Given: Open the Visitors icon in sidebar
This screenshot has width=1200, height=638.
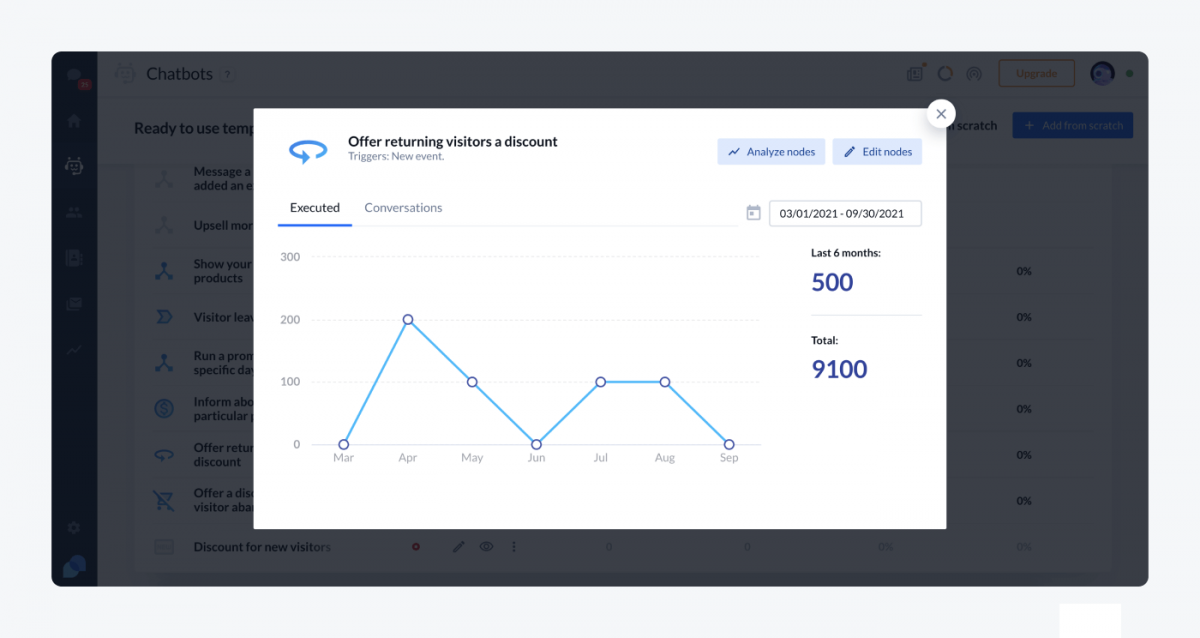Looking at the screenshot, I should 74,212.
